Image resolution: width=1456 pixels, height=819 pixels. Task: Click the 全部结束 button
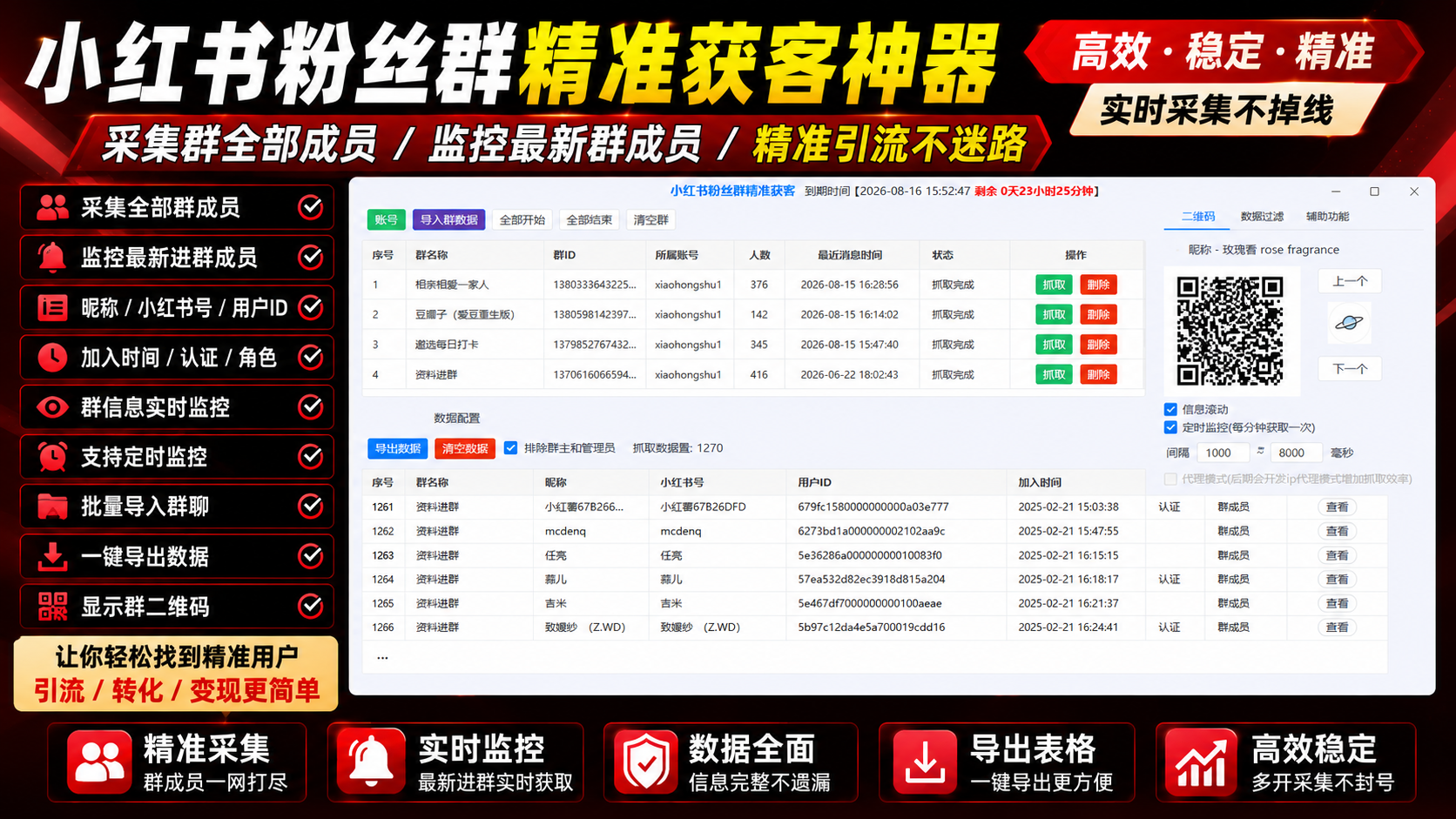(x=590, y=220)
